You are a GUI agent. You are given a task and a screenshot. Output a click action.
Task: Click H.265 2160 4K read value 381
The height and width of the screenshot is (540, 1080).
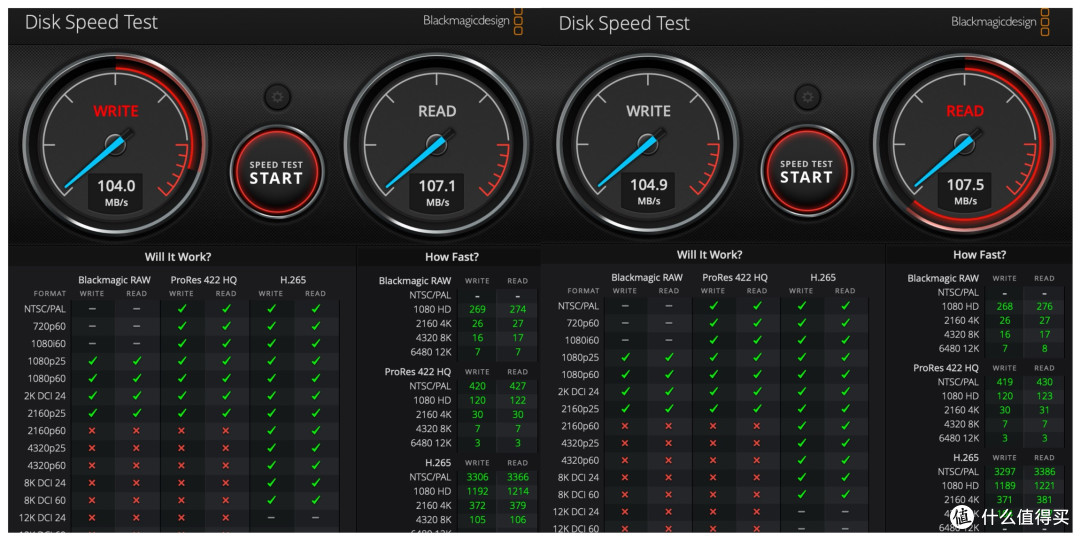coord(1044,499)
